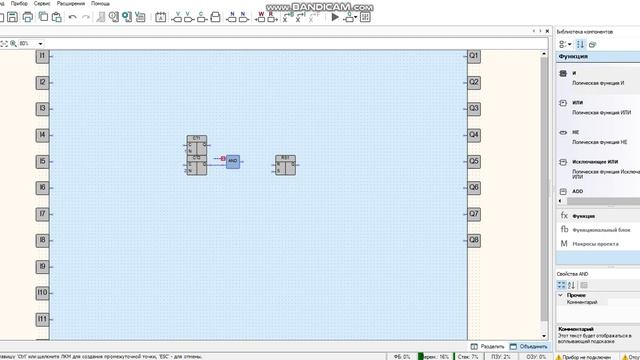Click canvas vertical scrollbar up arrow
This screenshot has height=360, width=640.
[544, 54]
